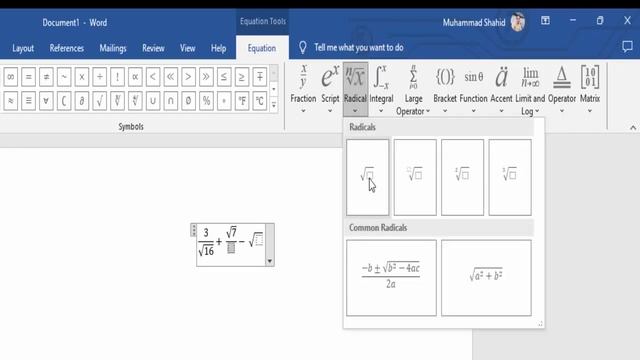Insert the intersection symbol
Image resolution: width=640 pixels, height=360 pixels.
pyautogui.click(x=171, y=101)
